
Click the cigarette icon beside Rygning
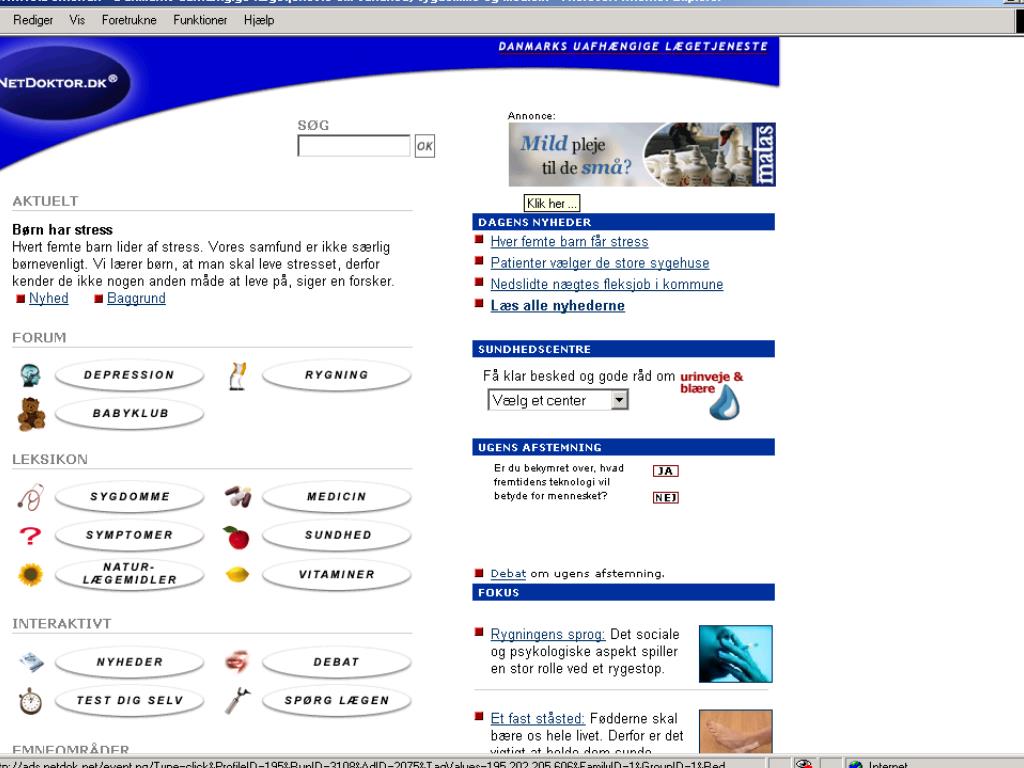238,376
